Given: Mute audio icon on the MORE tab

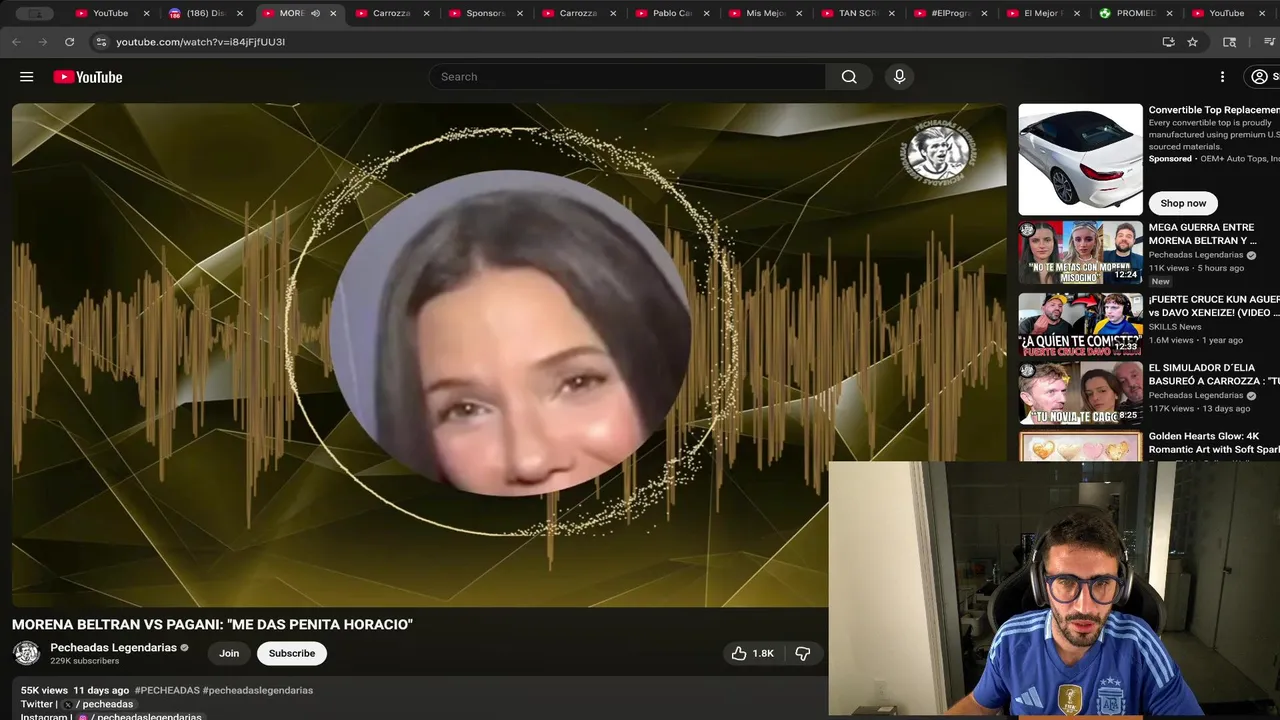Looking at the screenshot, I should click(316, 13).
